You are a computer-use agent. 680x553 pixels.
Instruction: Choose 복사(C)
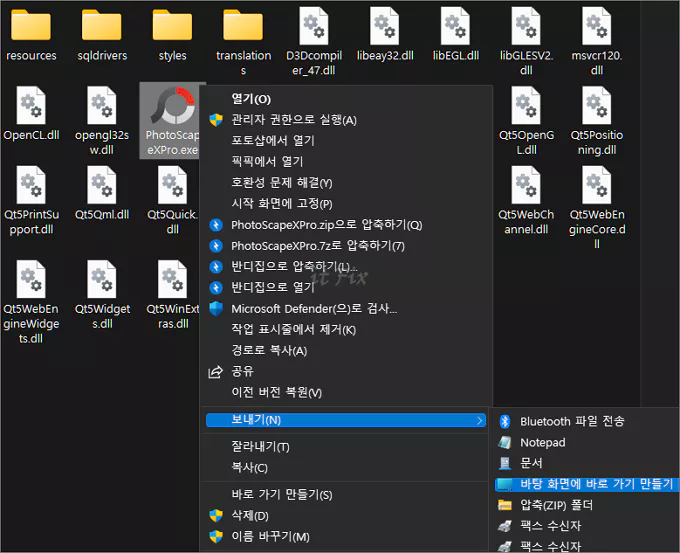[346, 468]
